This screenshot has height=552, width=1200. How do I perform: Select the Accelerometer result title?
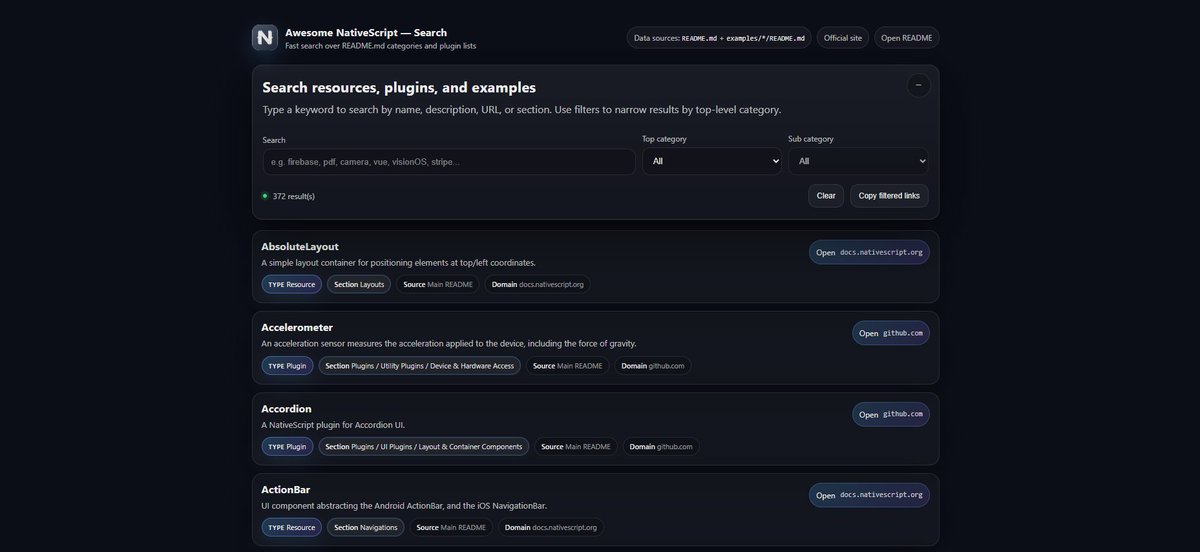click(297, 327)
